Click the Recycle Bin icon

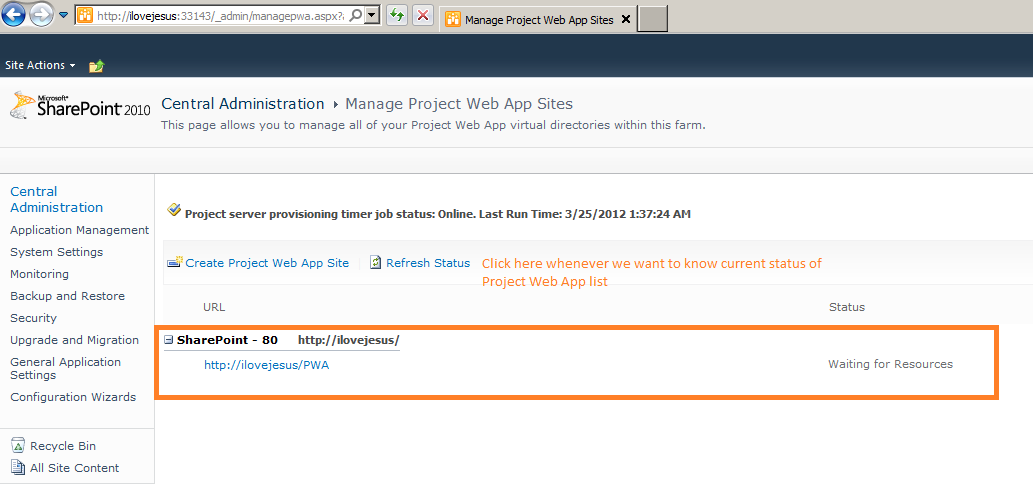pos(18,446)
